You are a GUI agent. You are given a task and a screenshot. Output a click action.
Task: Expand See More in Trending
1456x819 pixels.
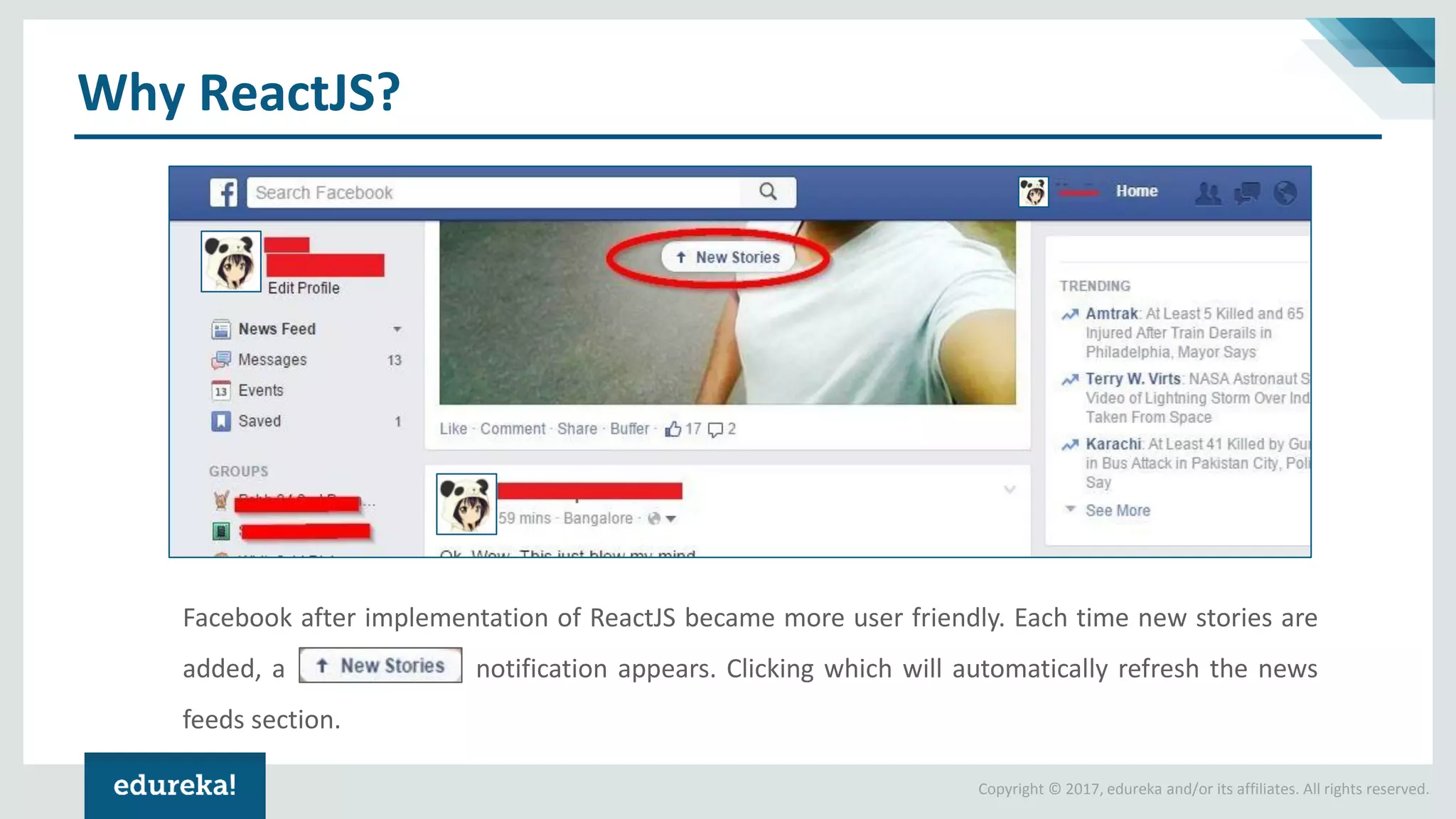pyautogui.click(x=1118, y=510)
